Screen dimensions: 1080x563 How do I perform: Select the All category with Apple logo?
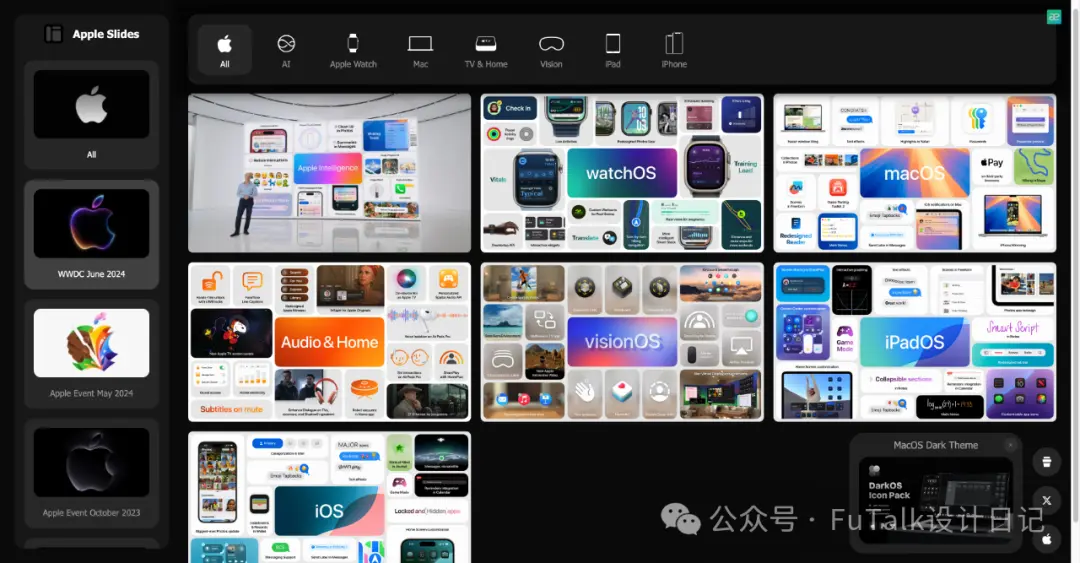(x=225, y=50)
